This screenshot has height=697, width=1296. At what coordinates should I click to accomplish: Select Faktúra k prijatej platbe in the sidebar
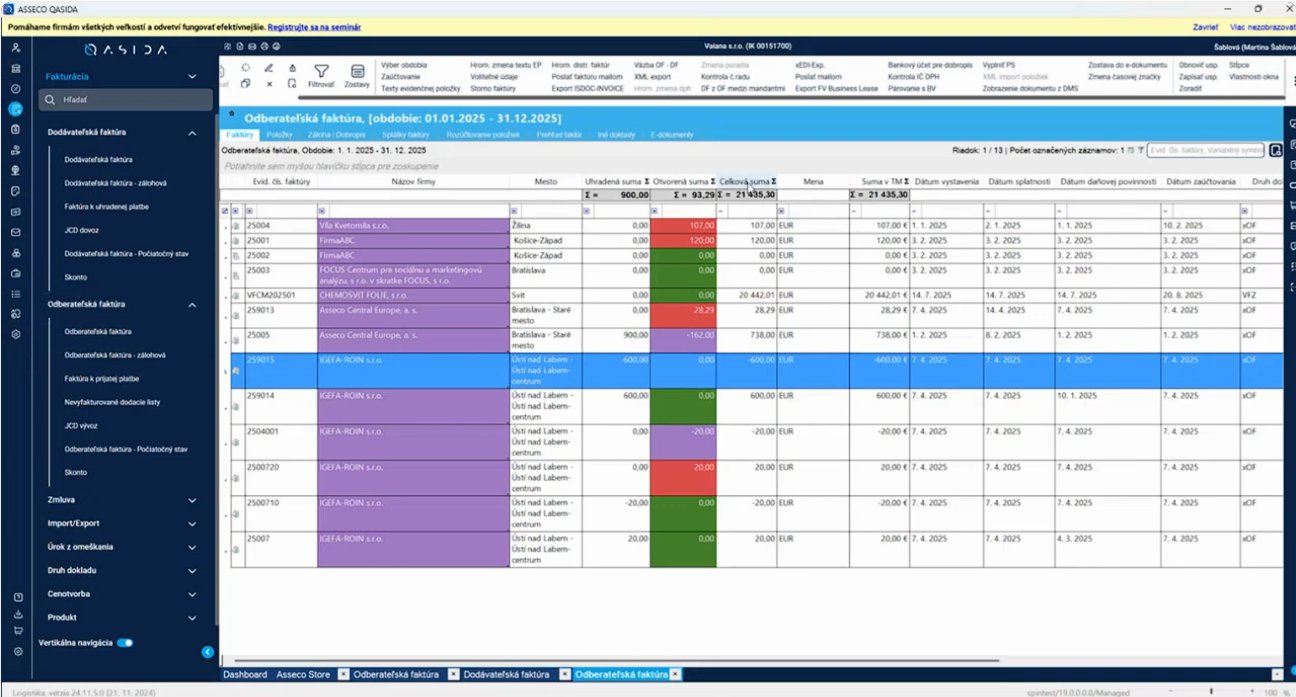pyautogui.click(x=102, y=378)
